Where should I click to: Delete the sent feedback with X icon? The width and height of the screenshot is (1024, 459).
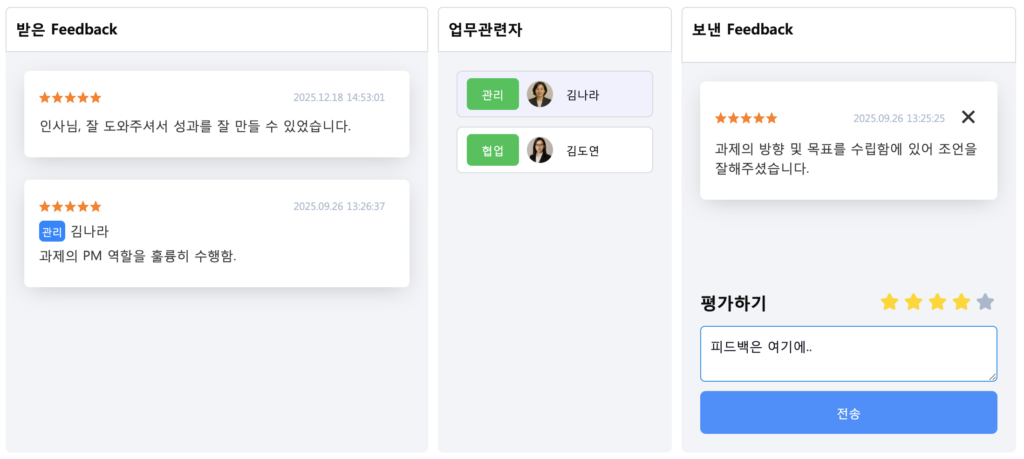[x=968, y=117]
